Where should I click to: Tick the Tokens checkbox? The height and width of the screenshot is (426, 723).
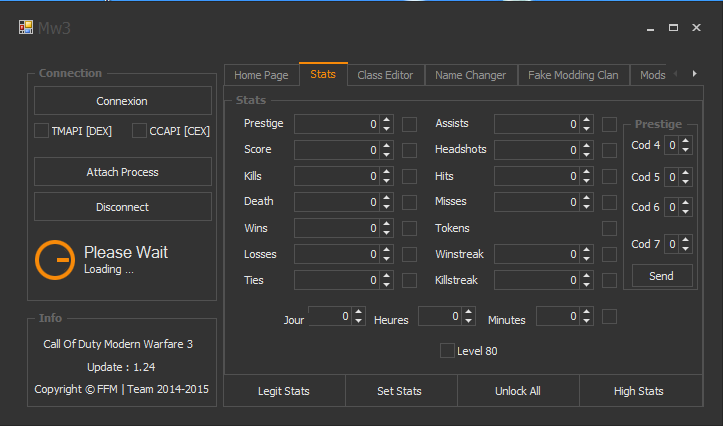pos(609,228)
